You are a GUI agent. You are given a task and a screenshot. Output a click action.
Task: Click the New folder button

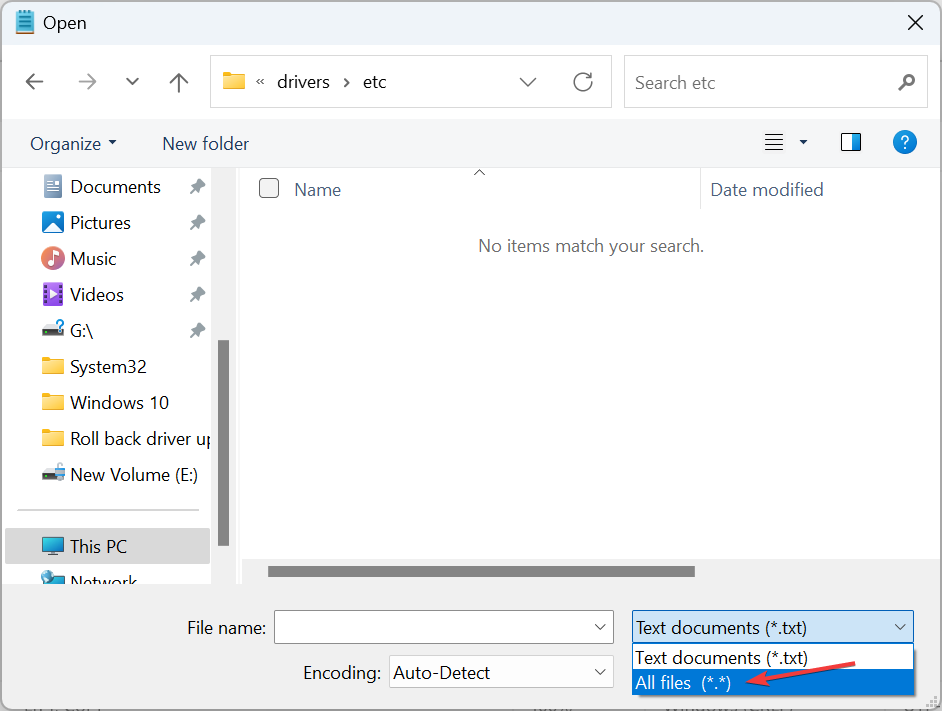pos(205,144)
